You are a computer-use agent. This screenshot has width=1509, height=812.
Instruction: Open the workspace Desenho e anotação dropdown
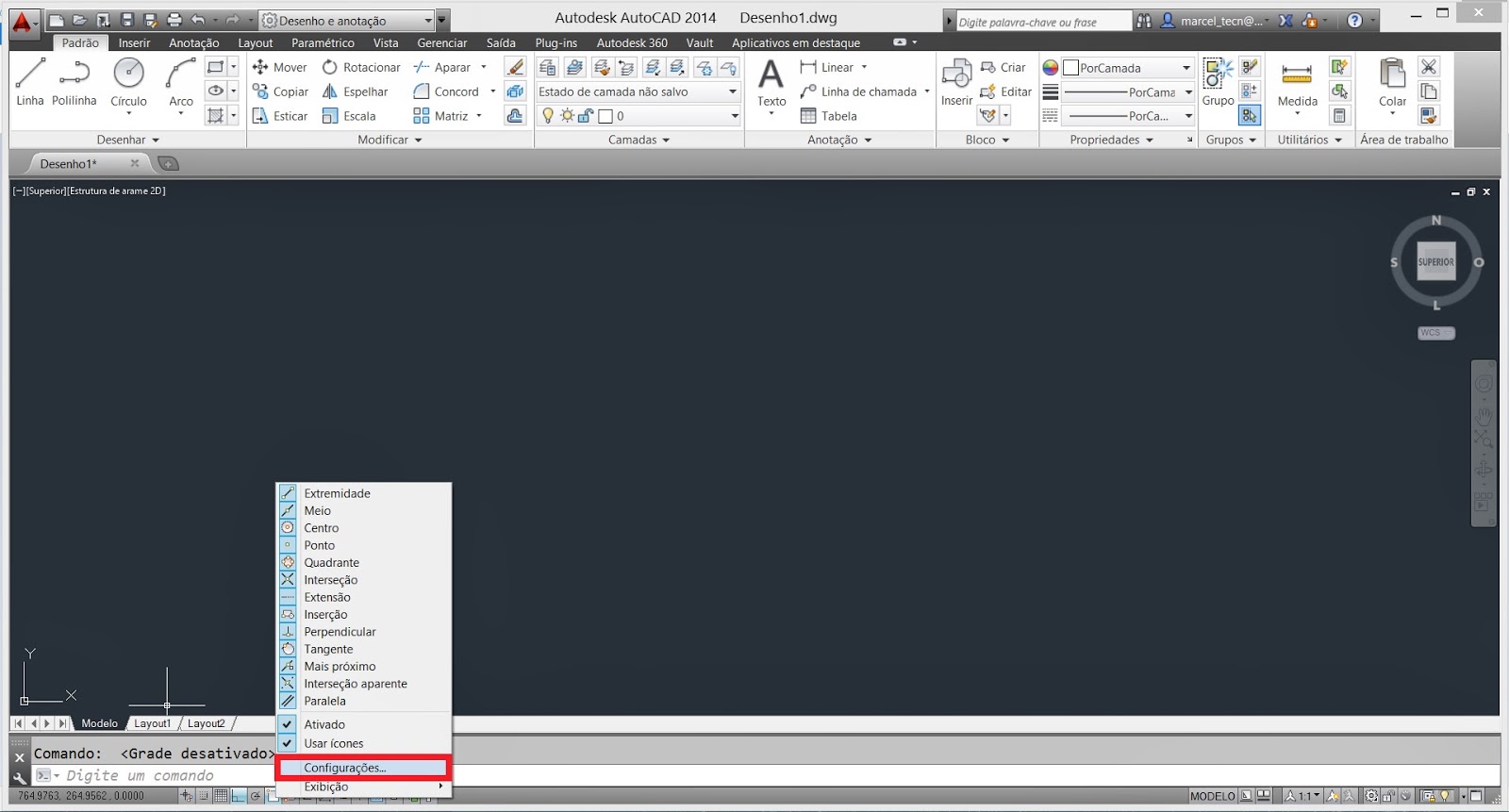click(x=347, y=20)
